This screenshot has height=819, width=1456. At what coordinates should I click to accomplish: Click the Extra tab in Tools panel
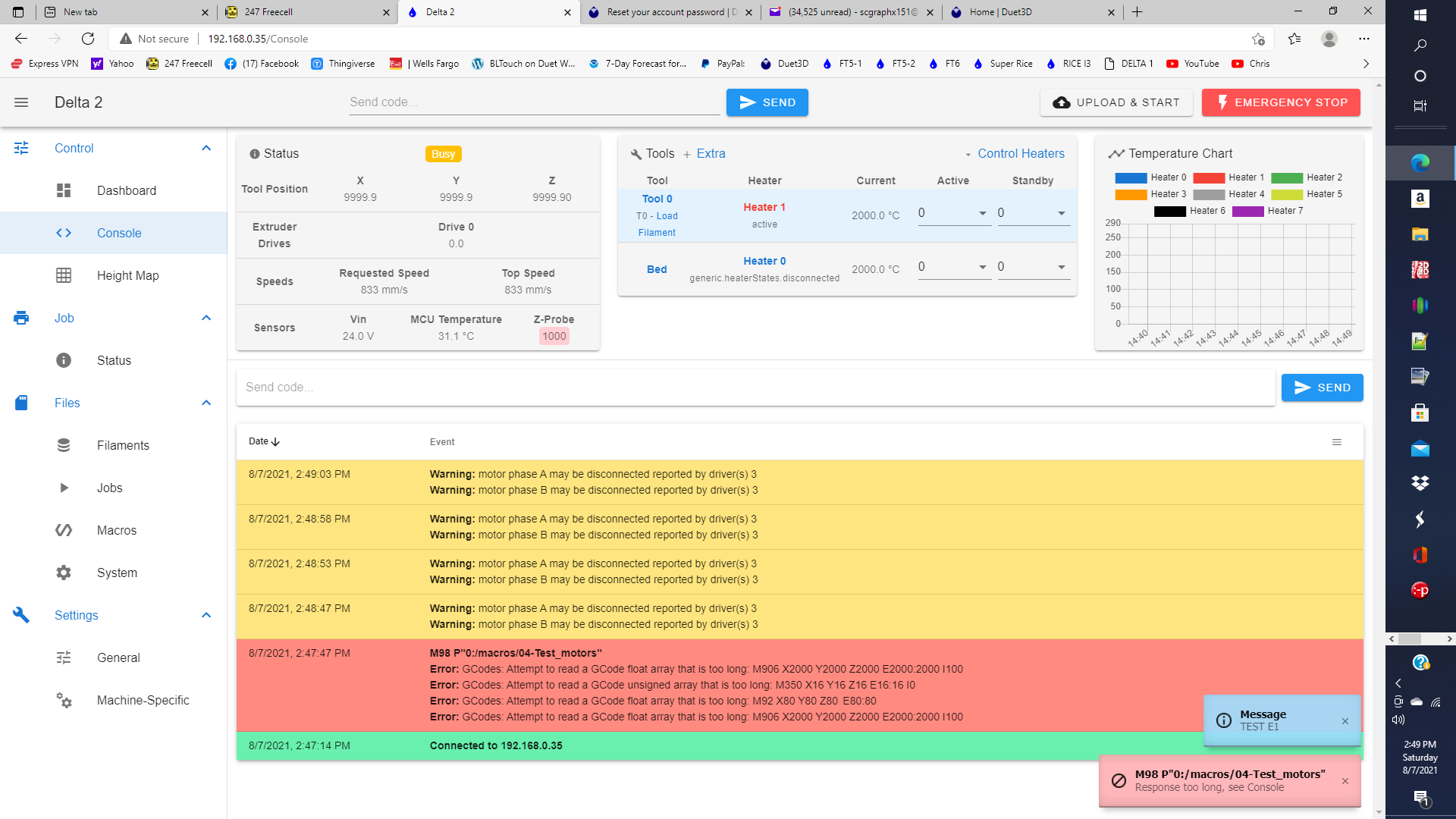point(704,153)
